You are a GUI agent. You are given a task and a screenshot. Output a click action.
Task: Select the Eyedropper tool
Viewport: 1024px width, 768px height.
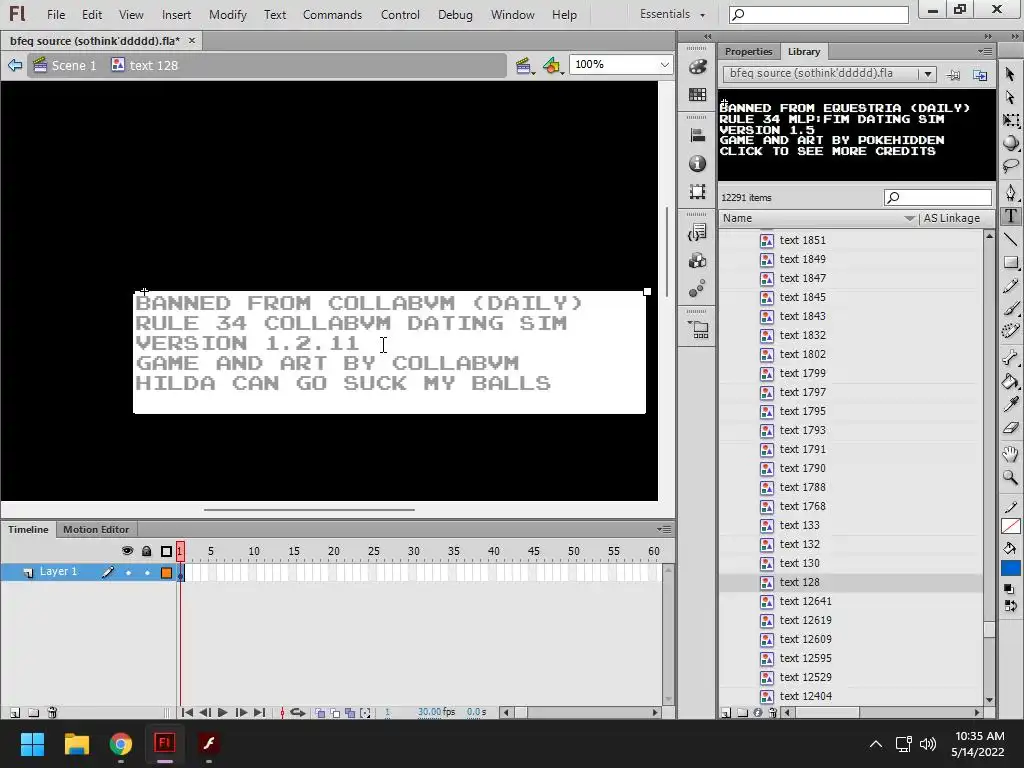(x=1010, y=404)
